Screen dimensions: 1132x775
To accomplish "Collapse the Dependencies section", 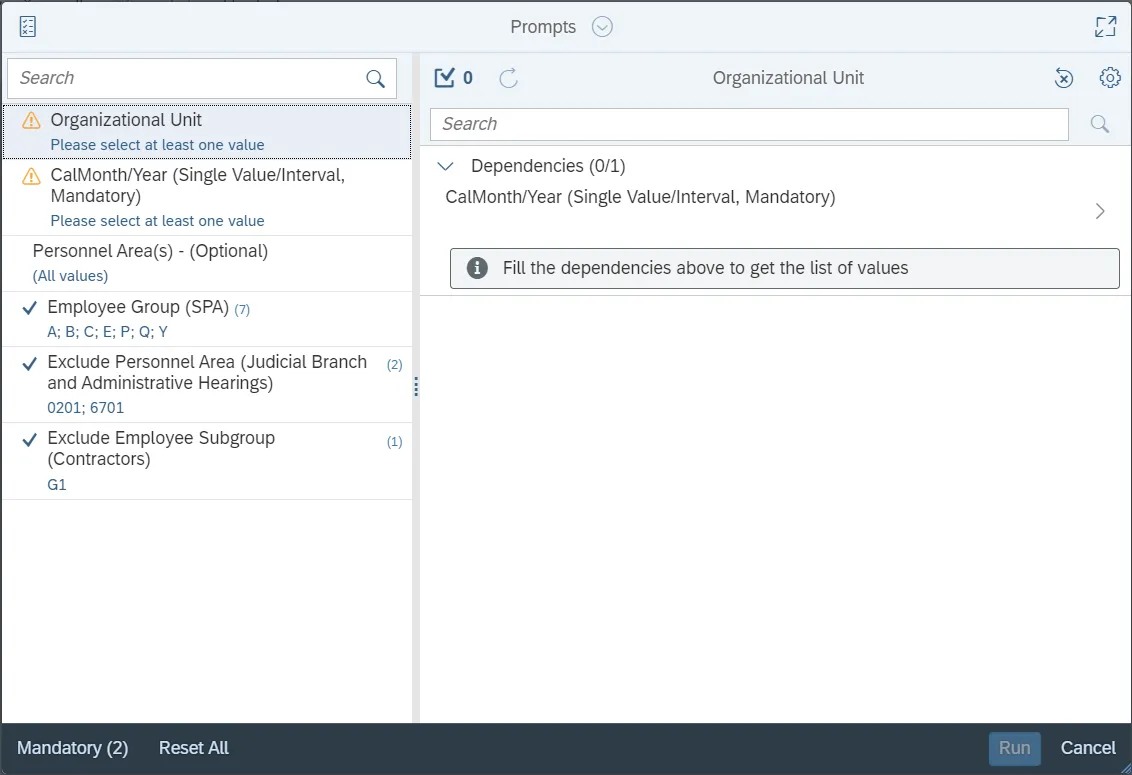I will coord(447,166).
